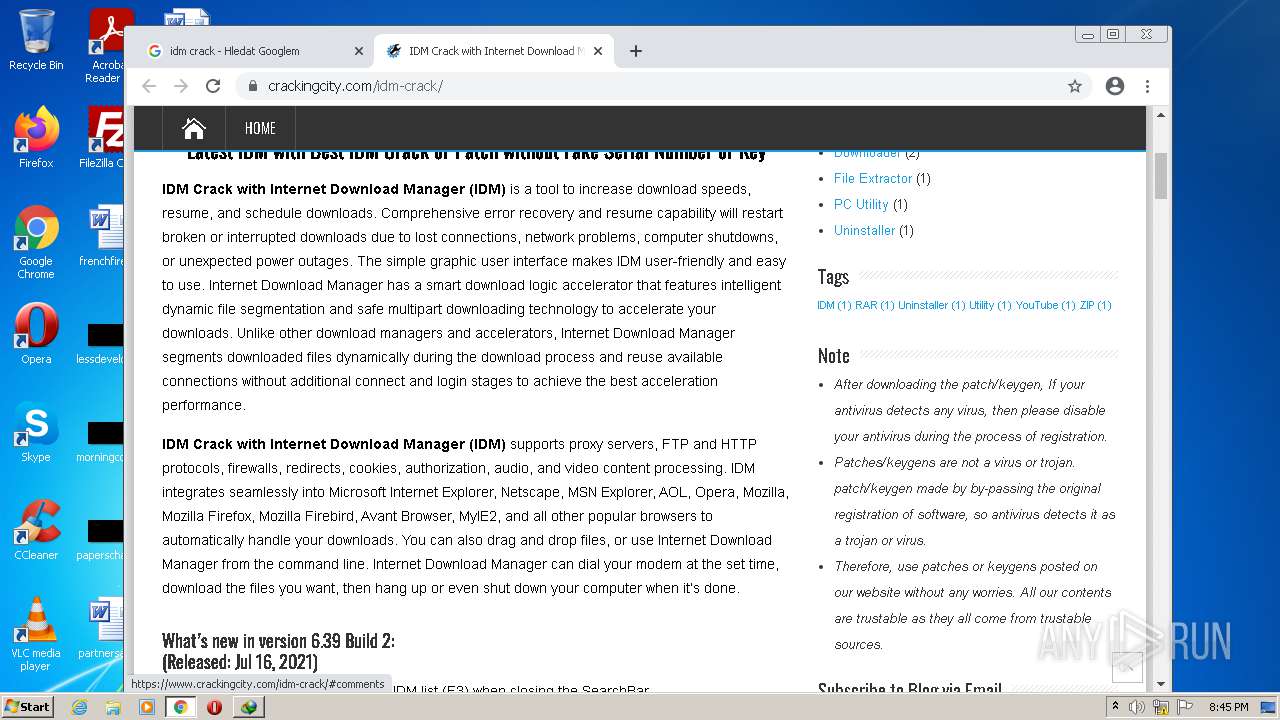
Task: Open the Windows Start menu
Action: point(28,706)
